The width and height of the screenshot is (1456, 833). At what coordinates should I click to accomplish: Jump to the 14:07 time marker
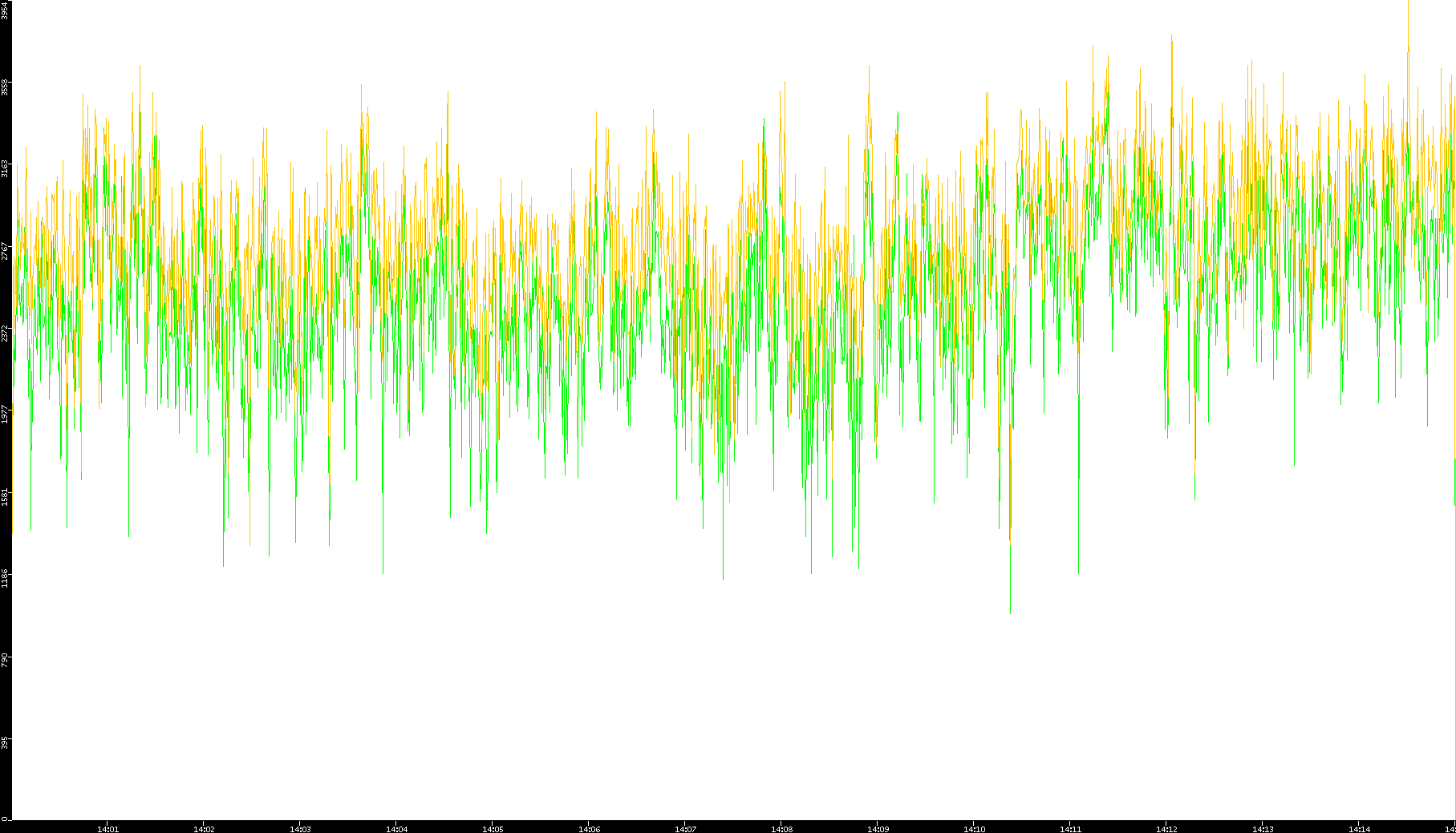point(685,828)
